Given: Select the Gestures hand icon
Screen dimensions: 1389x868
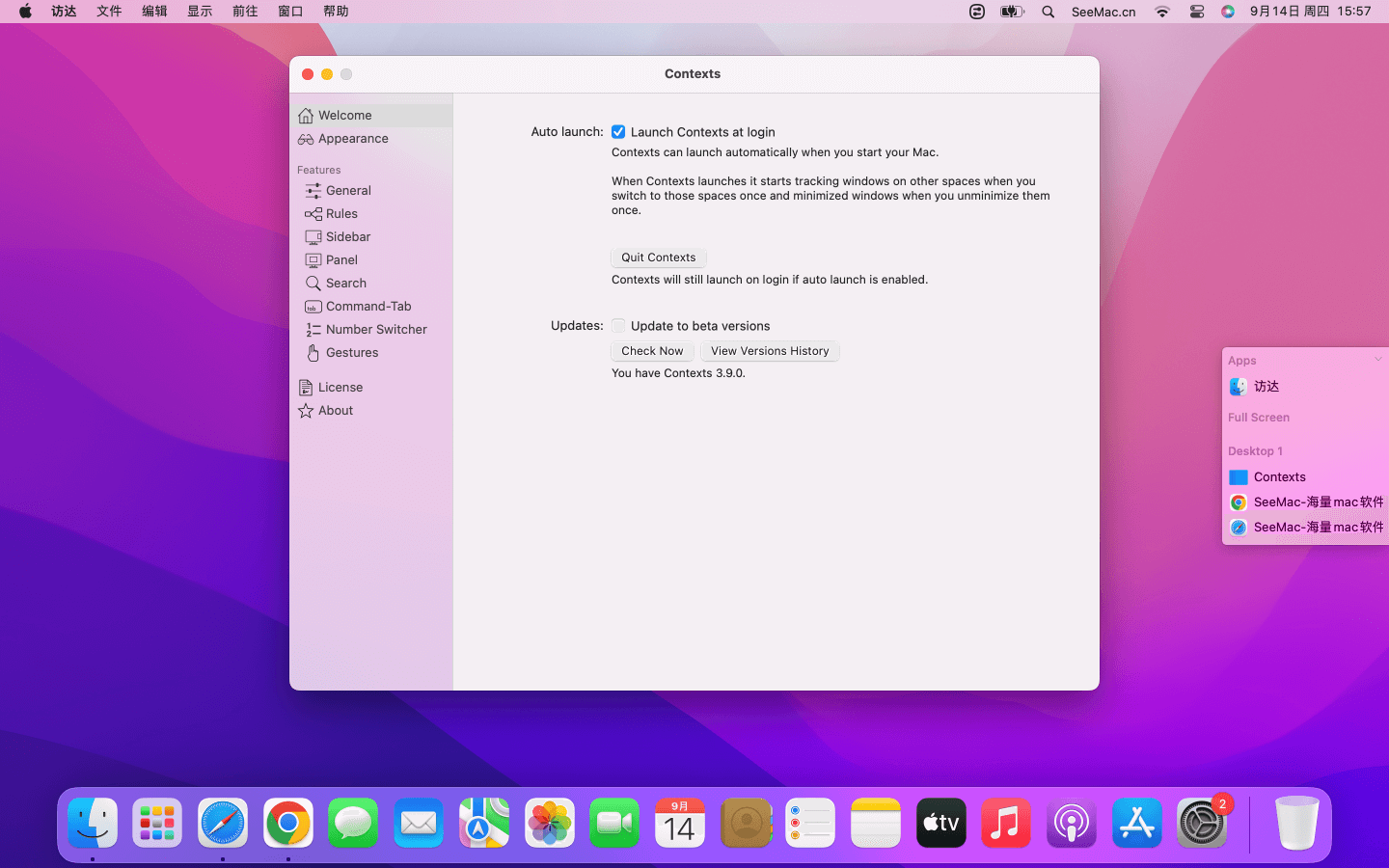Looking at the screenshot, I should 313,353.
